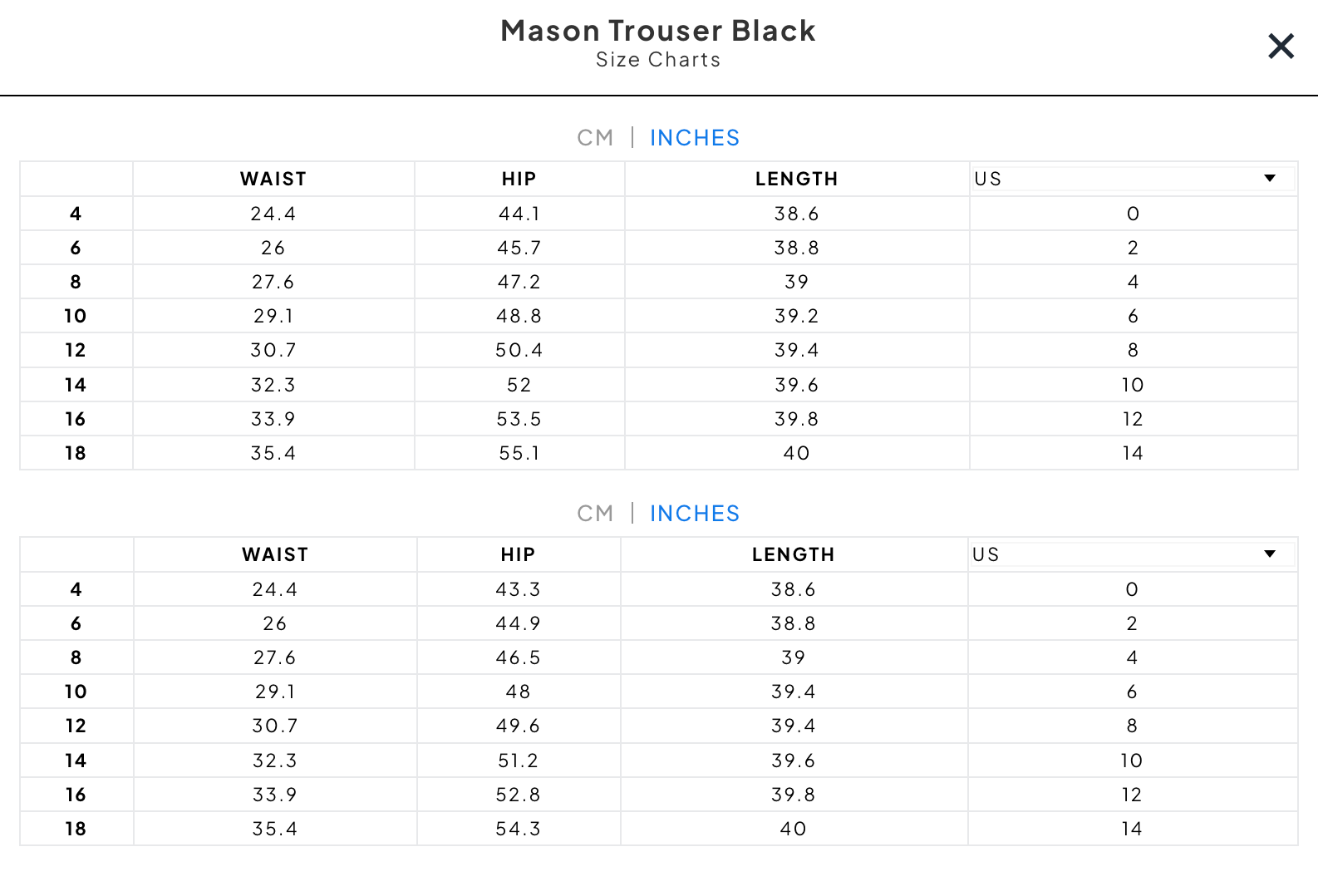Click the hip value 44.1 in first table
Screen dimensions: 1318x896
[519, 214]
